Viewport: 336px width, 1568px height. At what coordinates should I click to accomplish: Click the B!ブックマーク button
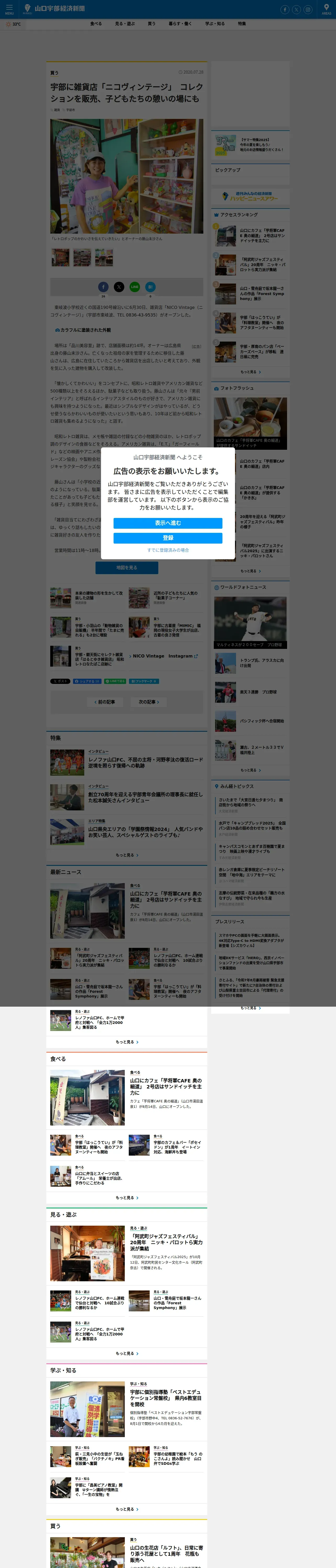click(x=144, y=681)
